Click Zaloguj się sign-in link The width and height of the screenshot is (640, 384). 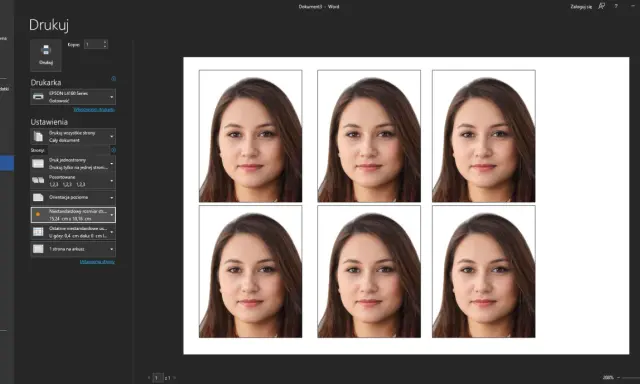pos(581,7)
